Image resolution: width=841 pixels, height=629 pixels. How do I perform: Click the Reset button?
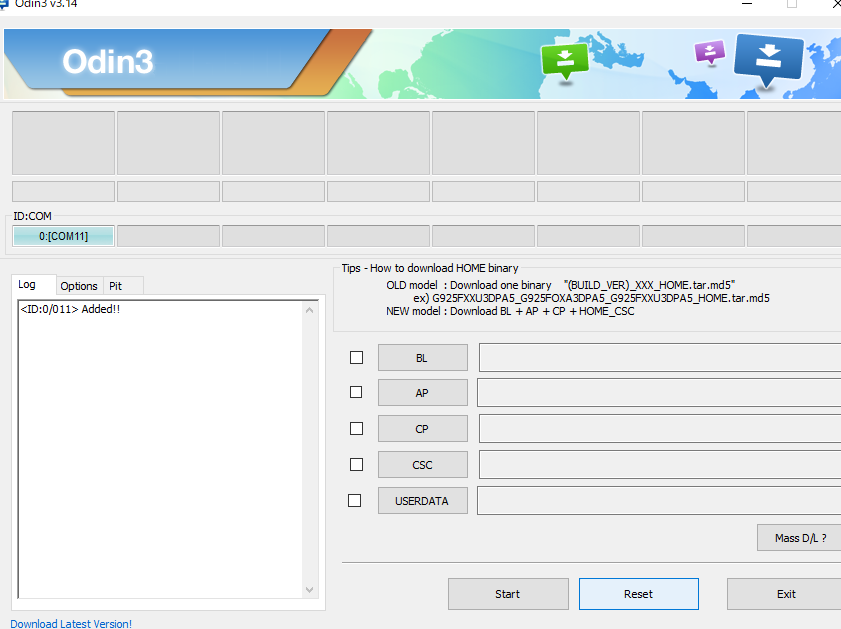coord(638,594)
